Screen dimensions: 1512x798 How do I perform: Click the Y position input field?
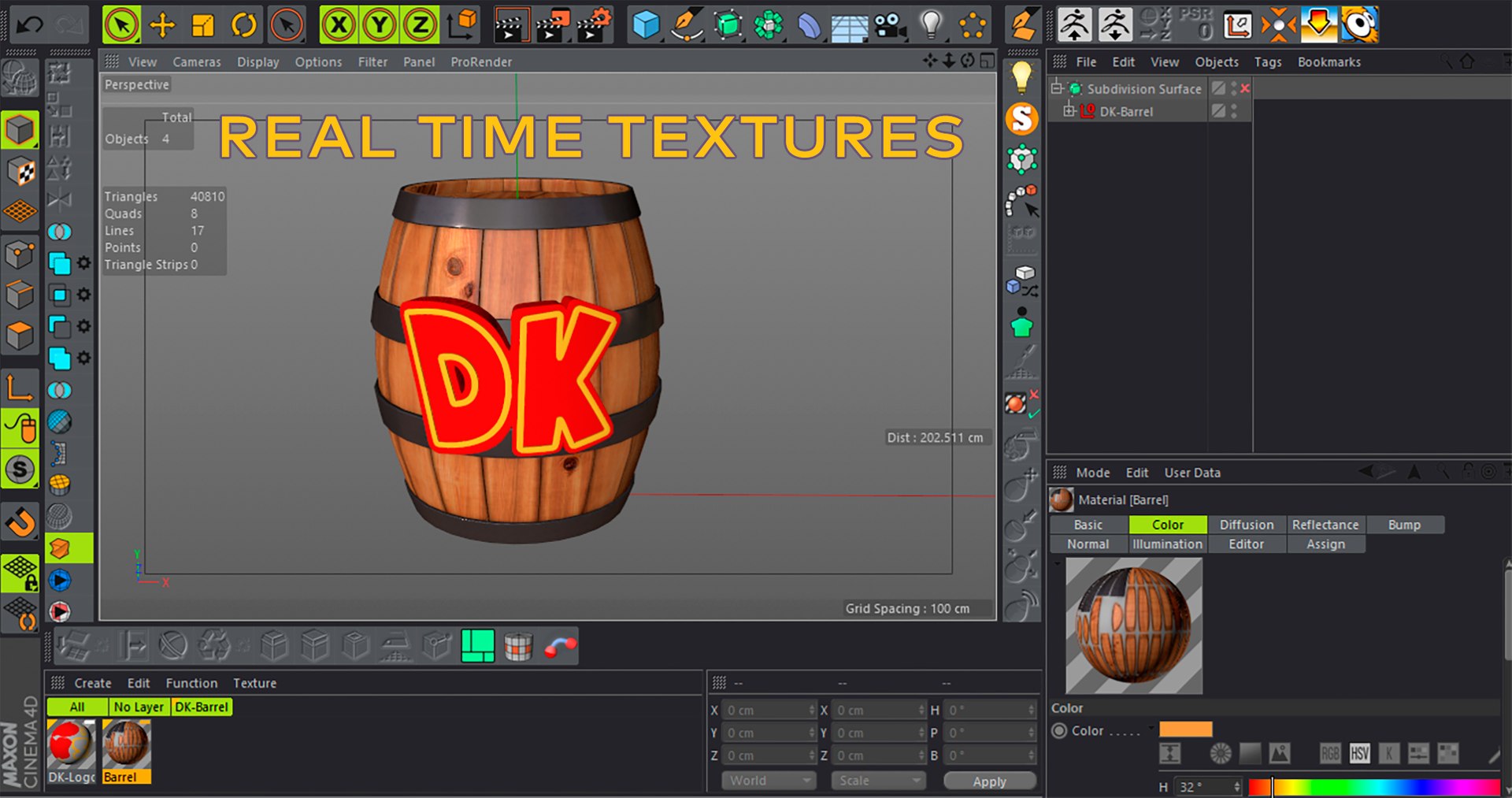coord(769,733)
